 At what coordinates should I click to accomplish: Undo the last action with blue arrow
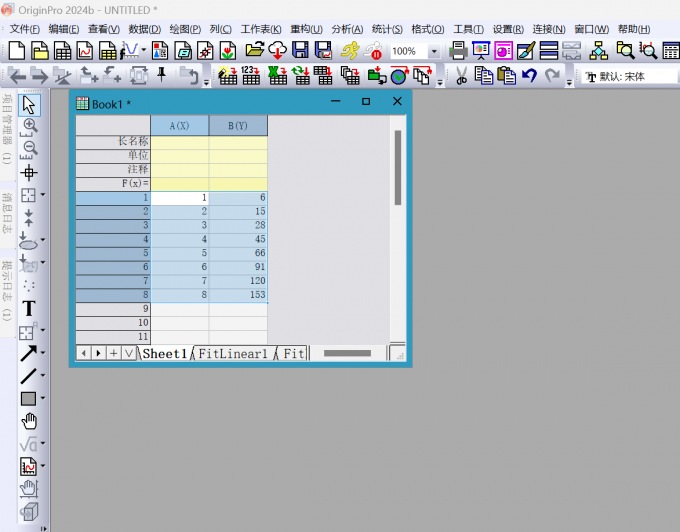(529, 75)
